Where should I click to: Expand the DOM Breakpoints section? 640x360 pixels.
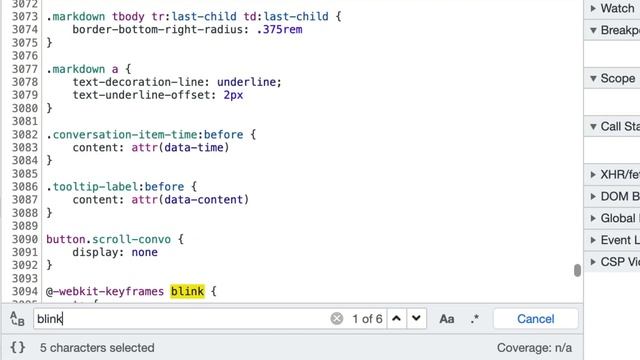coord(612,196)
